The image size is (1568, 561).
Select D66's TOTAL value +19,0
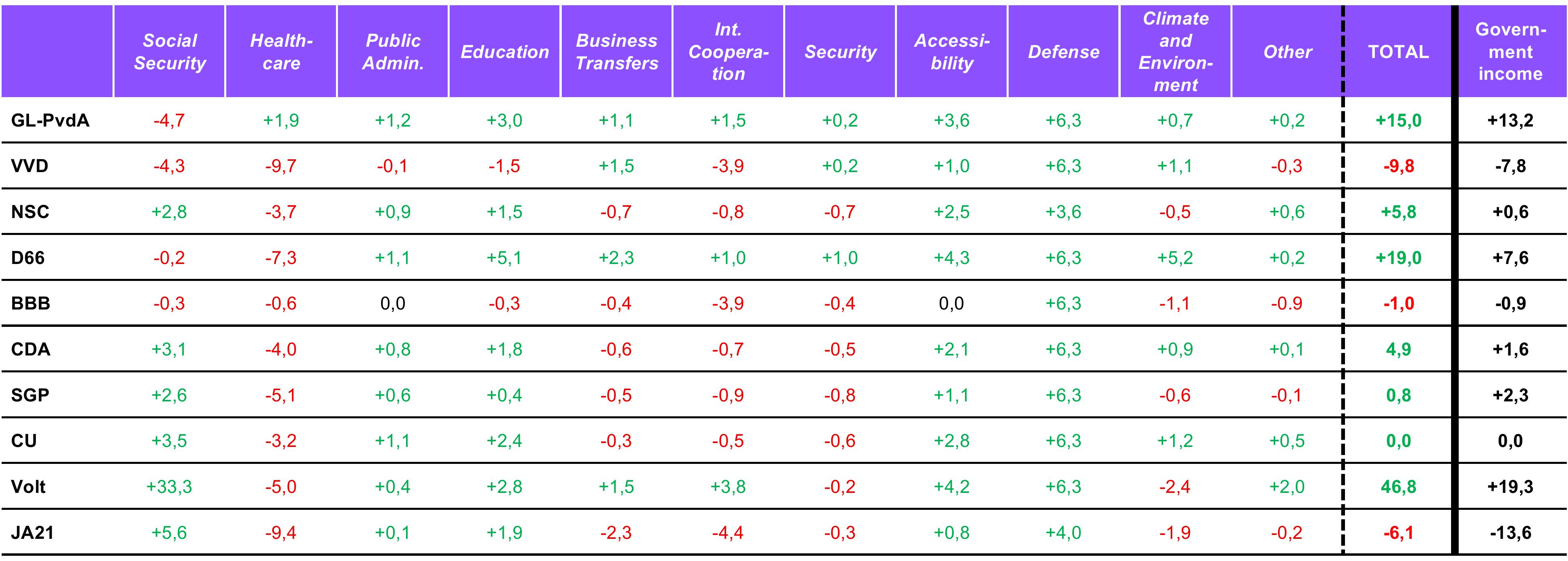coord(1398,258)
